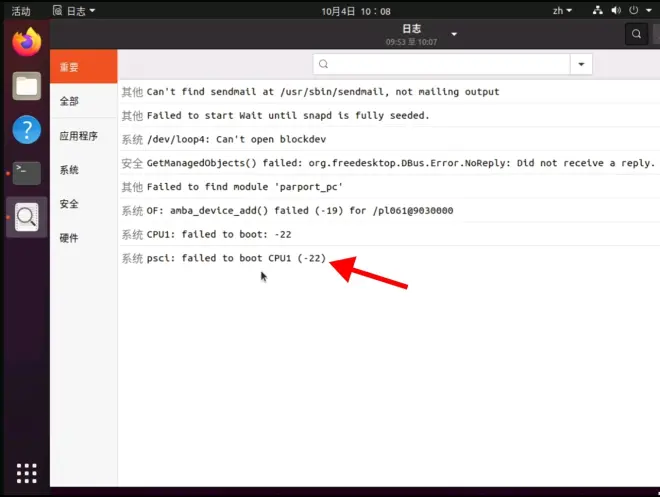Open the network status icon

[597, 11]
